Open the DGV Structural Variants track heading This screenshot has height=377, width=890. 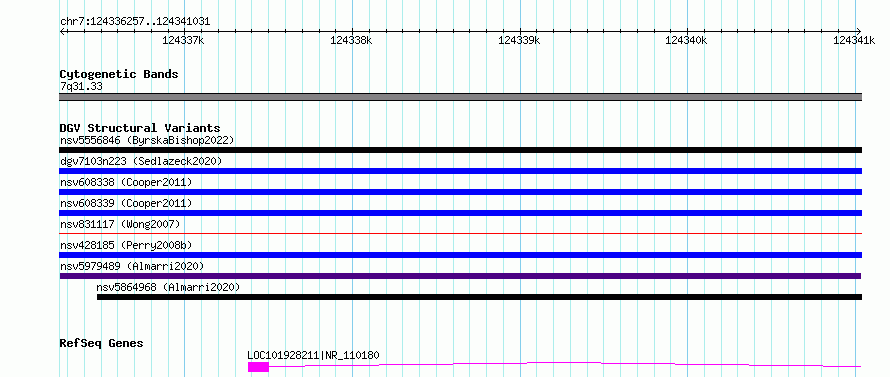click(140, 128)
